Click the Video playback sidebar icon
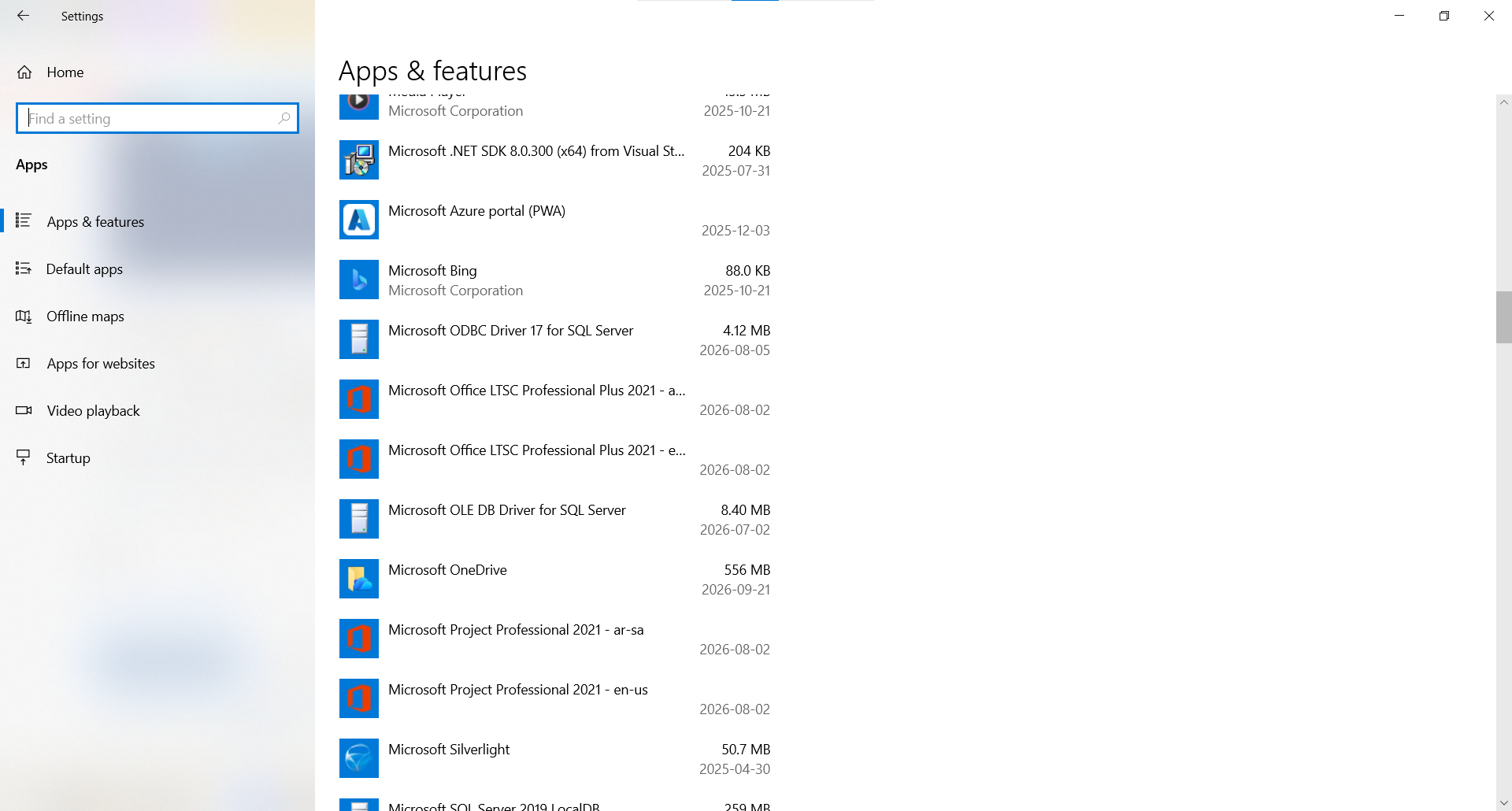 [x=24, y=411]
